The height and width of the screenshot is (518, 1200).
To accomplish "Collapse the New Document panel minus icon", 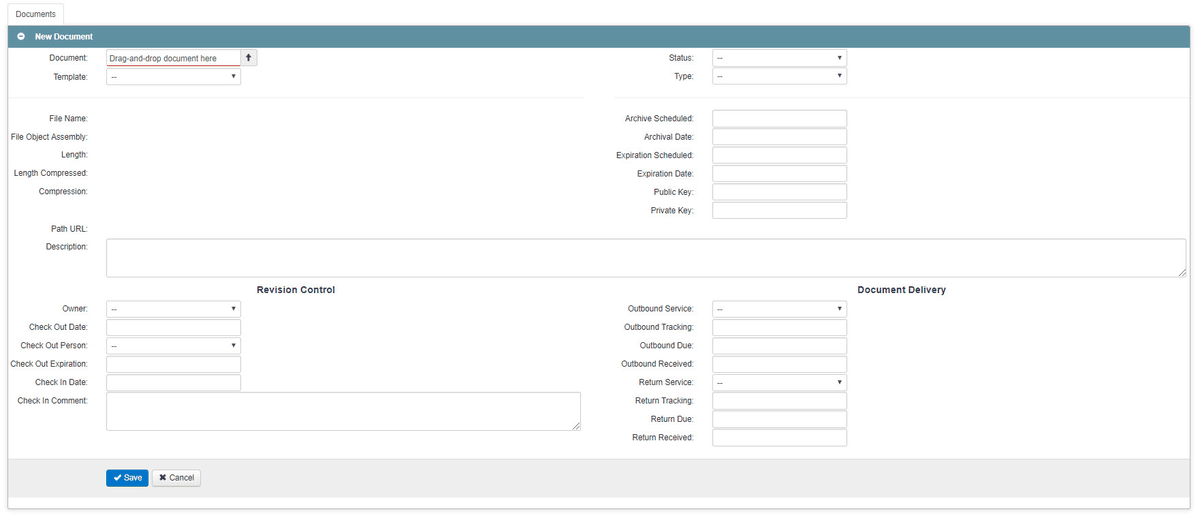I will (21, 36).
